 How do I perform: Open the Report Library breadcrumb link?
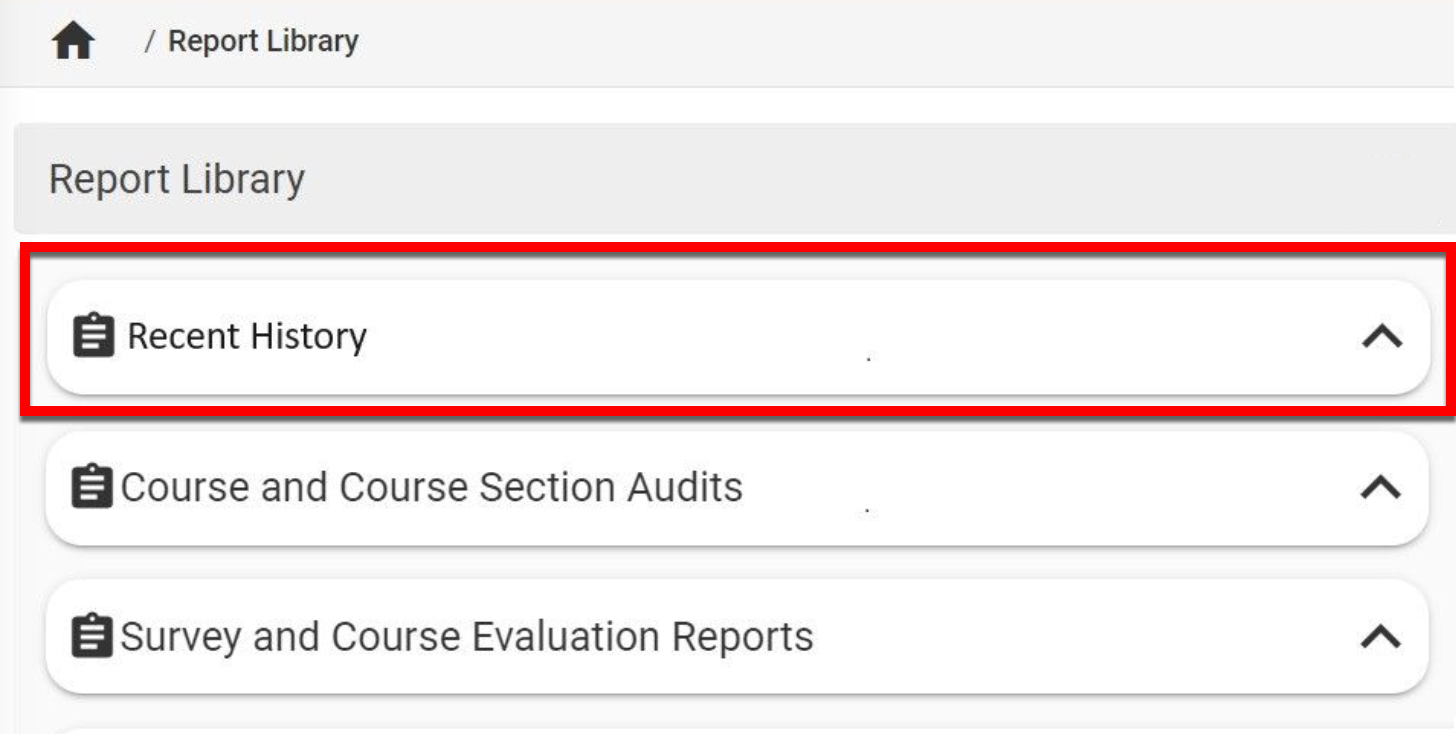[262, 42]
